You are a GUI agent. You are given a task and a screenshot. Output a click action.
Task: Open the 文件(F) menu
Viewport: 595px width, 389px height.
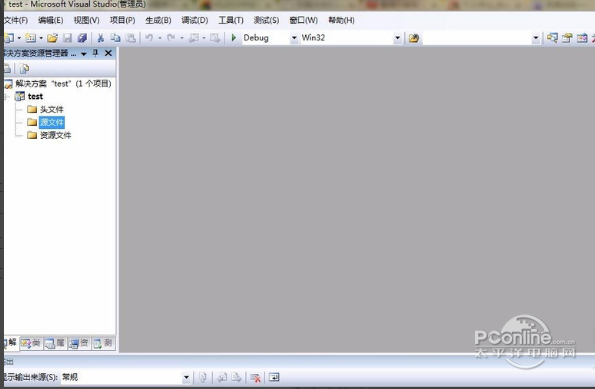pyautogui.click(x=16, y=20)
